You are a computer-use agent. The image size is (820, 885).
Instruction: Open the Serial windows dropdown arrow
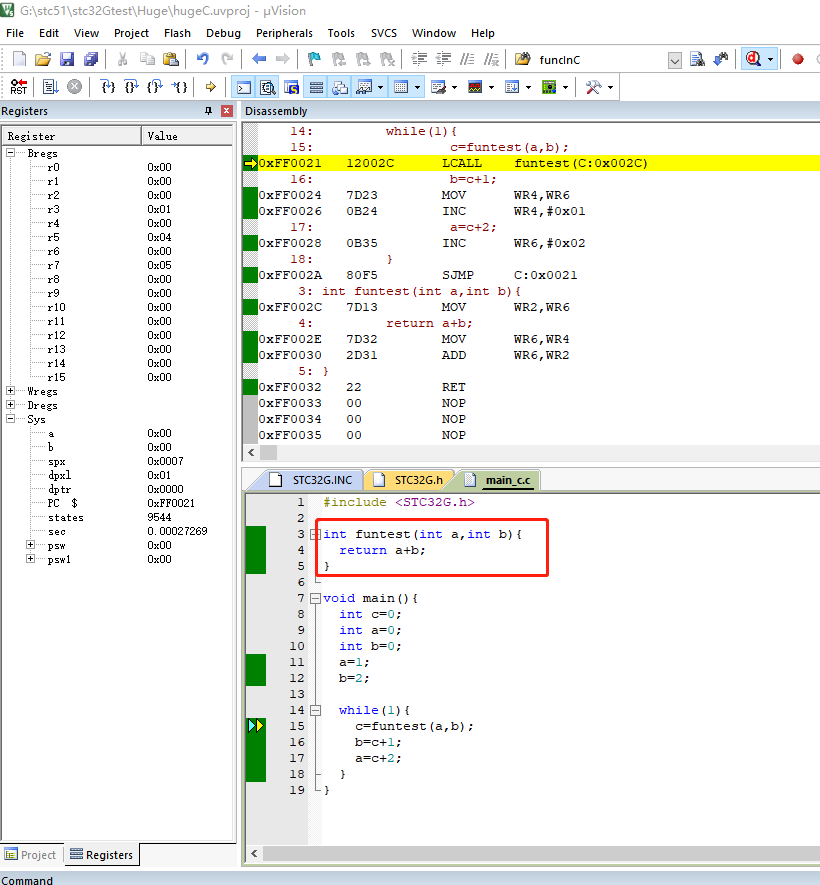pos(454,87)
